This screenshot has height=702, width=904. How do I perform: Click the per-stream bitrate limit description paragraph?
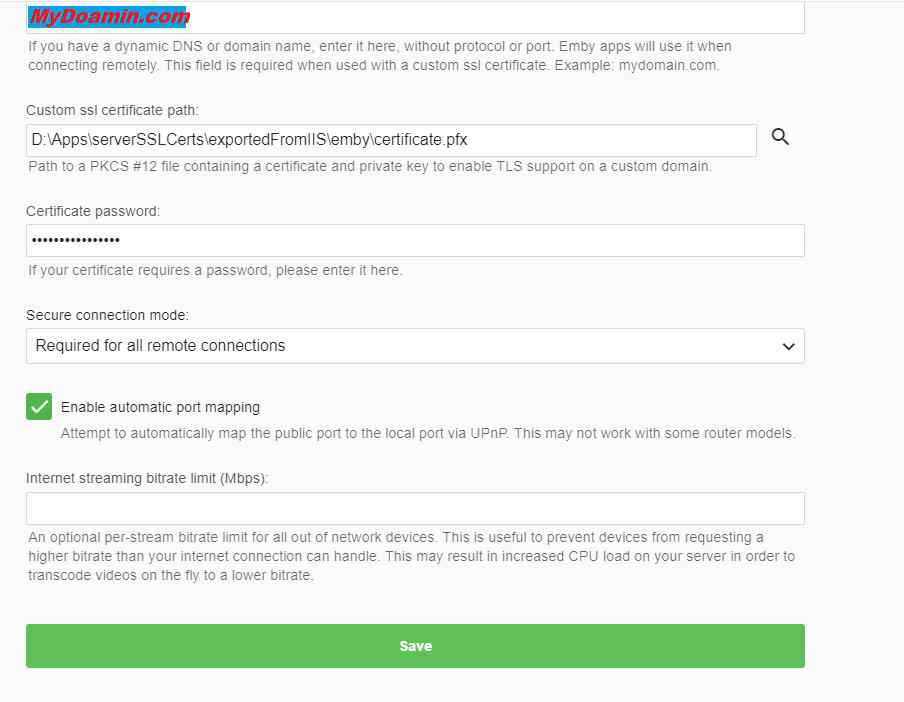(410, 556)
